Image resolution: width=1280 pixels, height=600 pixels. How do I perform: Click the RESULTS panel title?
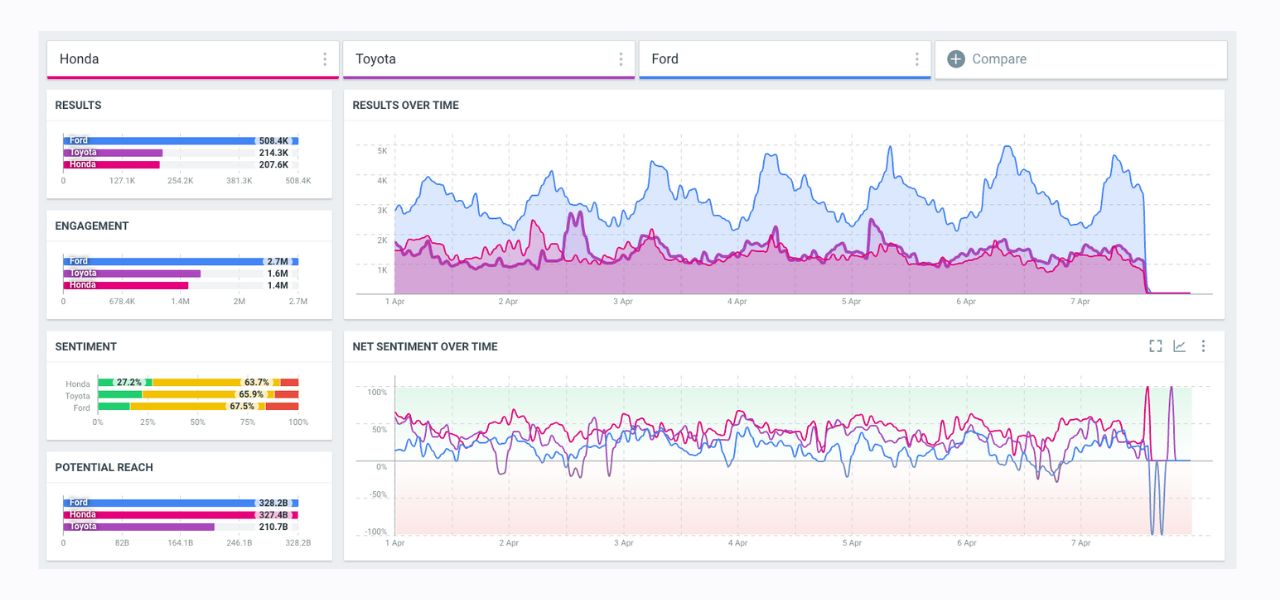point(78,105)
